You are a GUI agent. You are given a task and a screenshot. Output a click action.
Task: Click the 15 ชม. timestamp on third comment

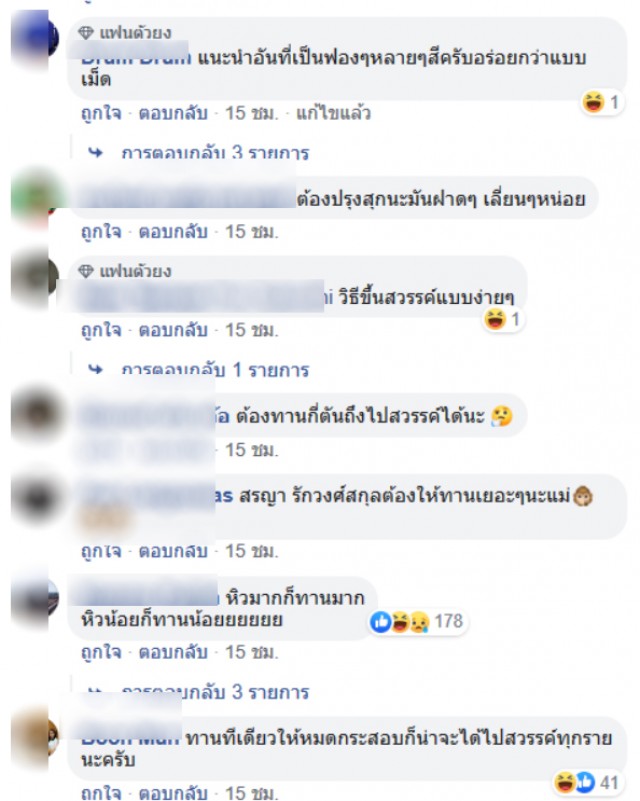coord(252,330)
